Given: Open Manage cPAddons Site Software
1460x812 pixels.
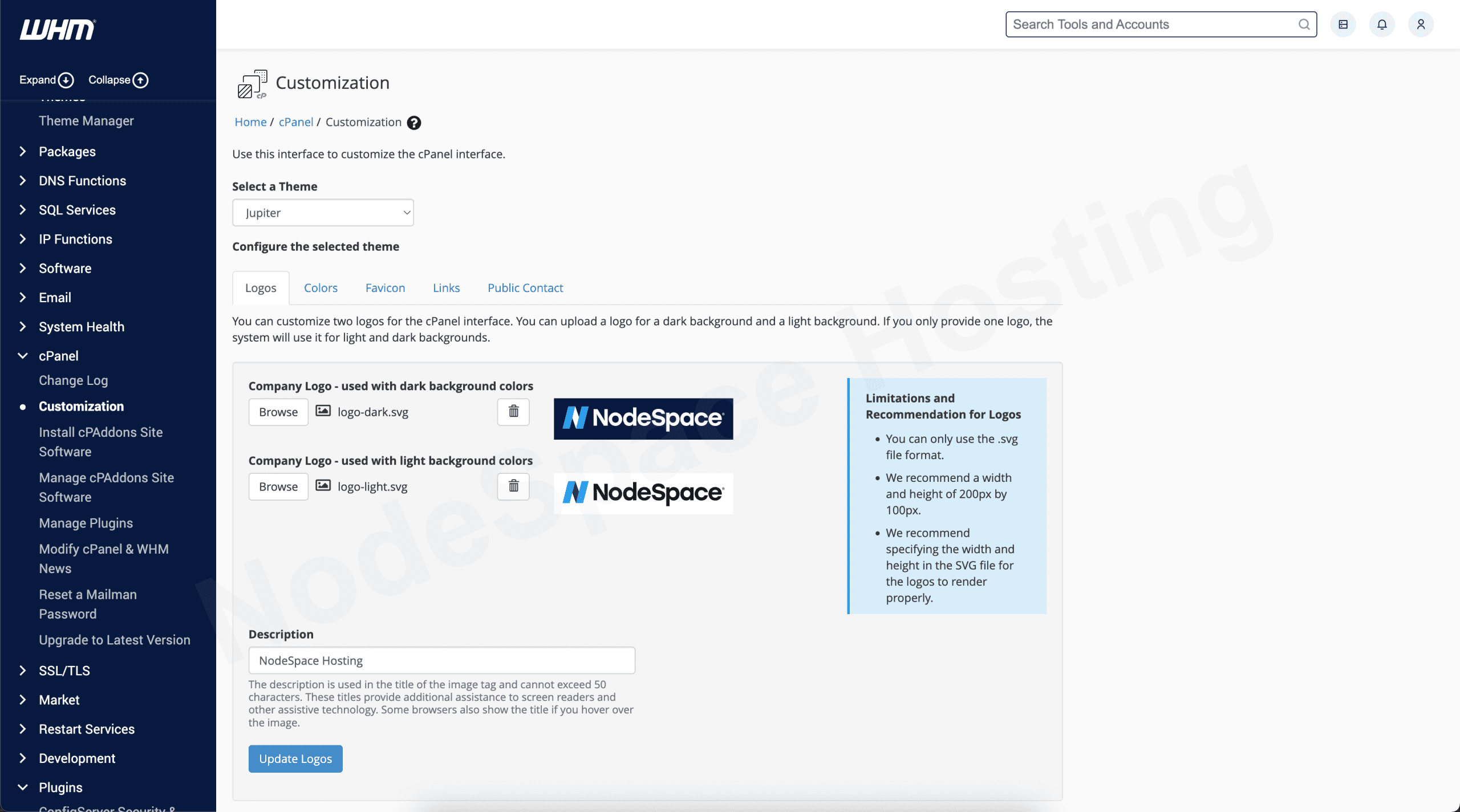Looking at the screenshot, I should (x=107, y=488).
